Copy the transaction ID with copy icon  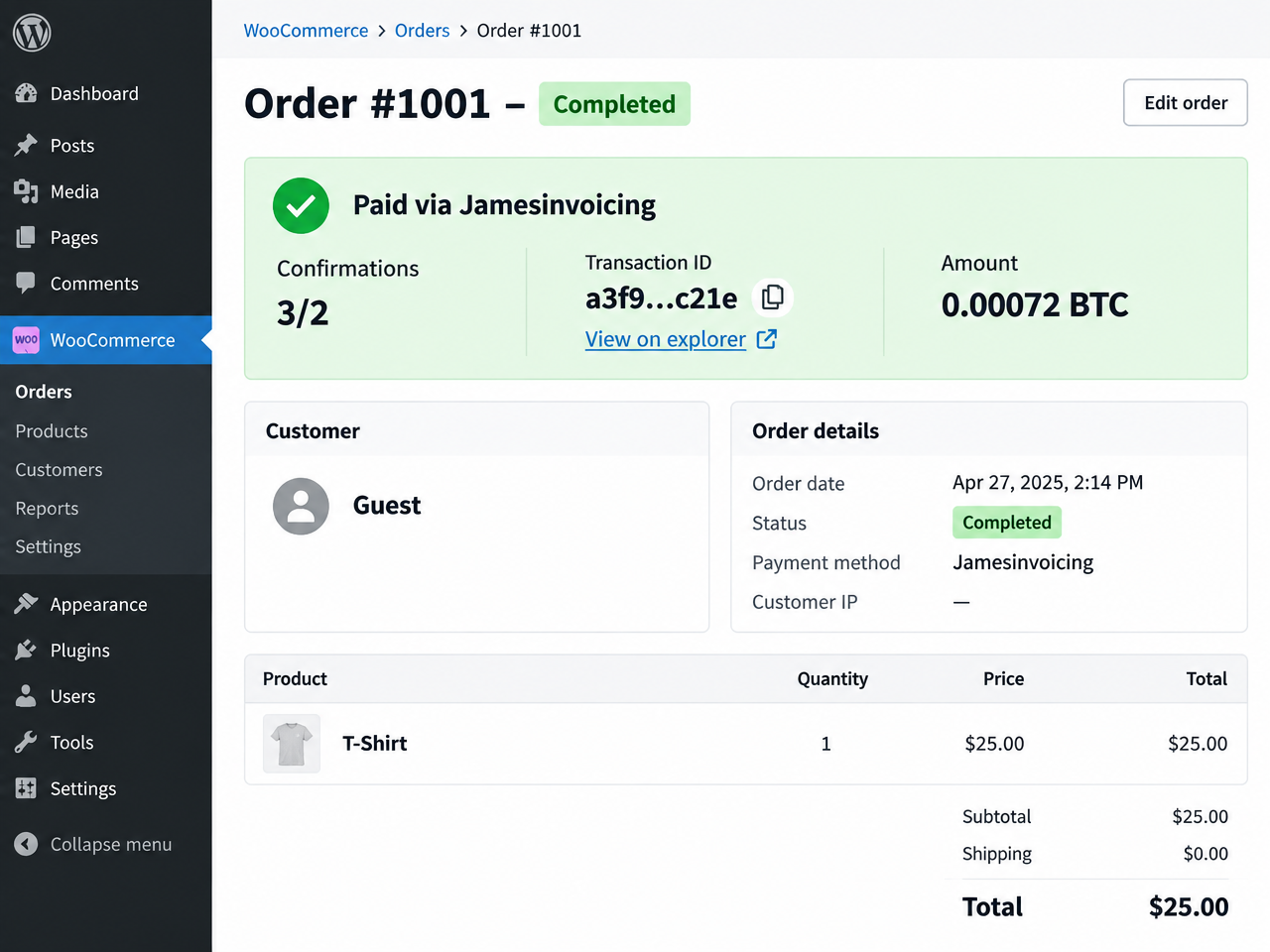[773, 297]
